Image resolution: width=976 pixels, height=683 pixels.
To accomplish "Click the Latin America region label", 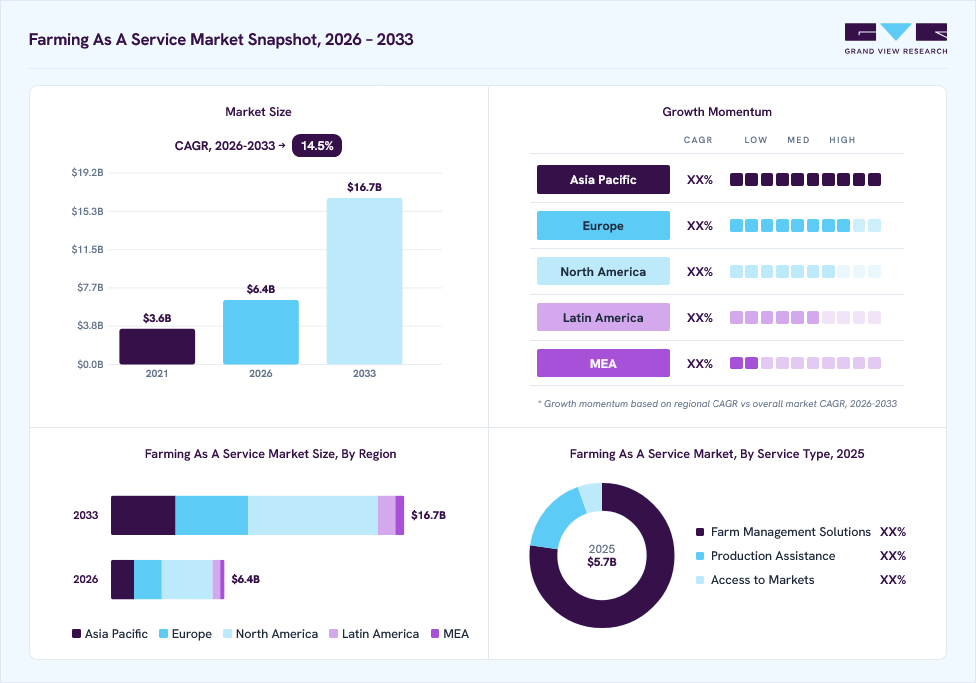I will tap(603, 318).
